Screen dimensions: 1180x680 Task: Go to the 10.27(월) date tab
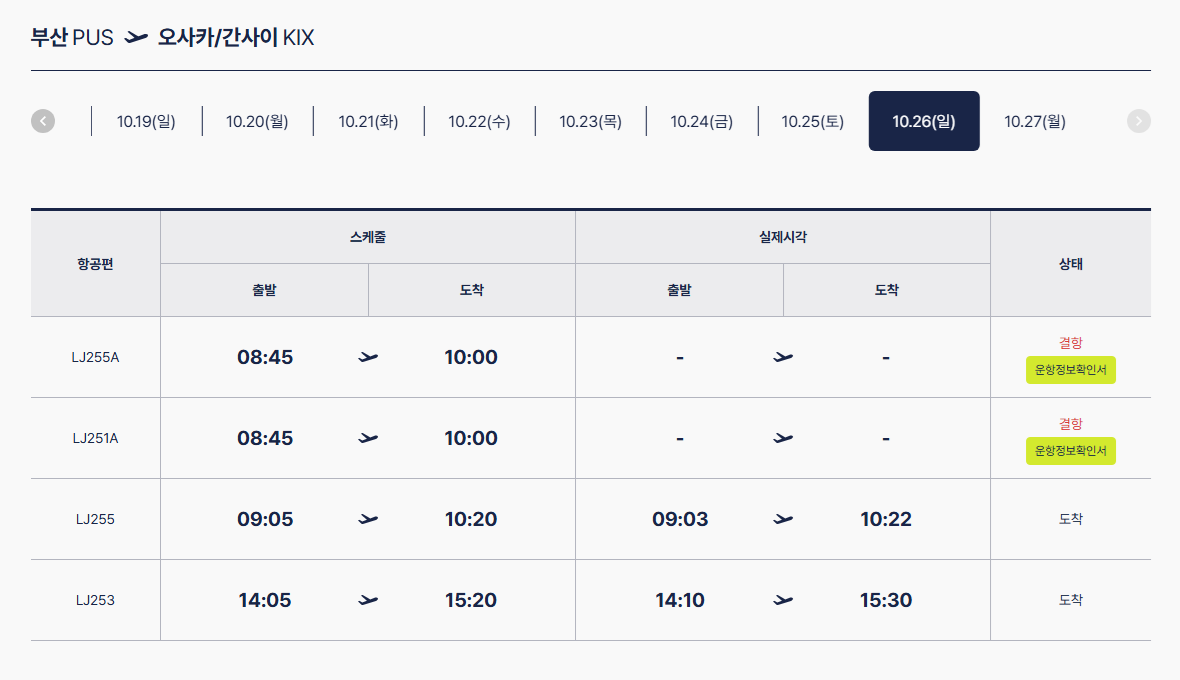click(x=1035, y=121)
